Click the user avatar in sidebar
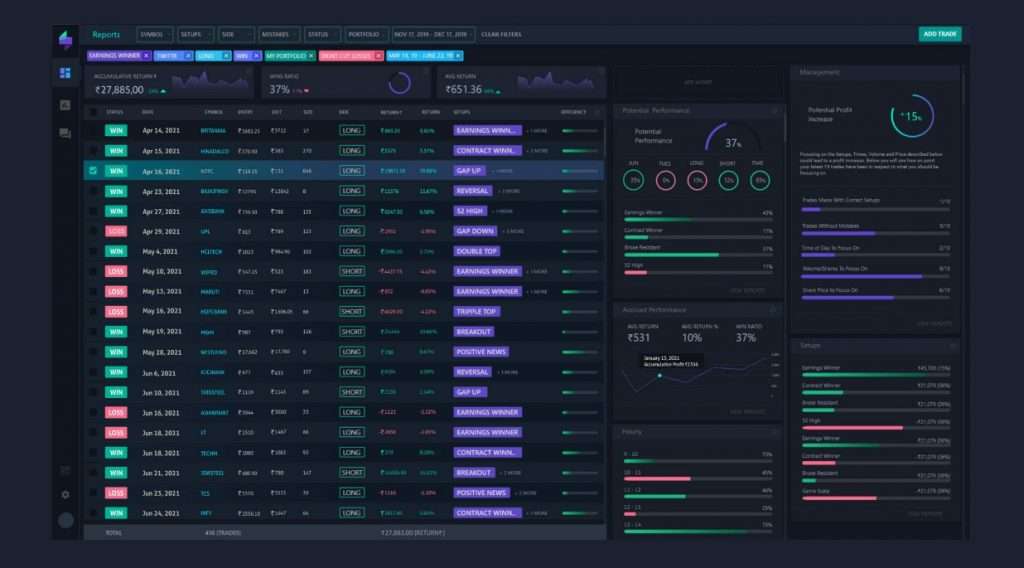This screenshot has height=568, width=1024. coord(65,520)
